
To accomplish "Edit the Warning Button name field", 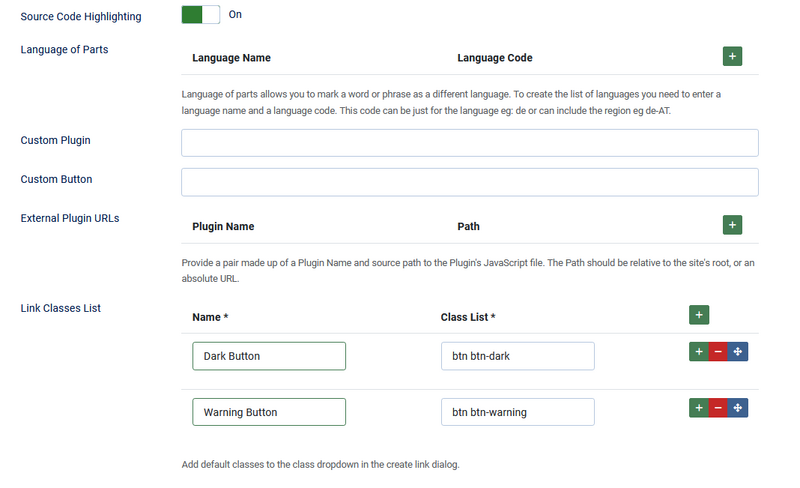I will pyautogui.click(x=269, y=412).
